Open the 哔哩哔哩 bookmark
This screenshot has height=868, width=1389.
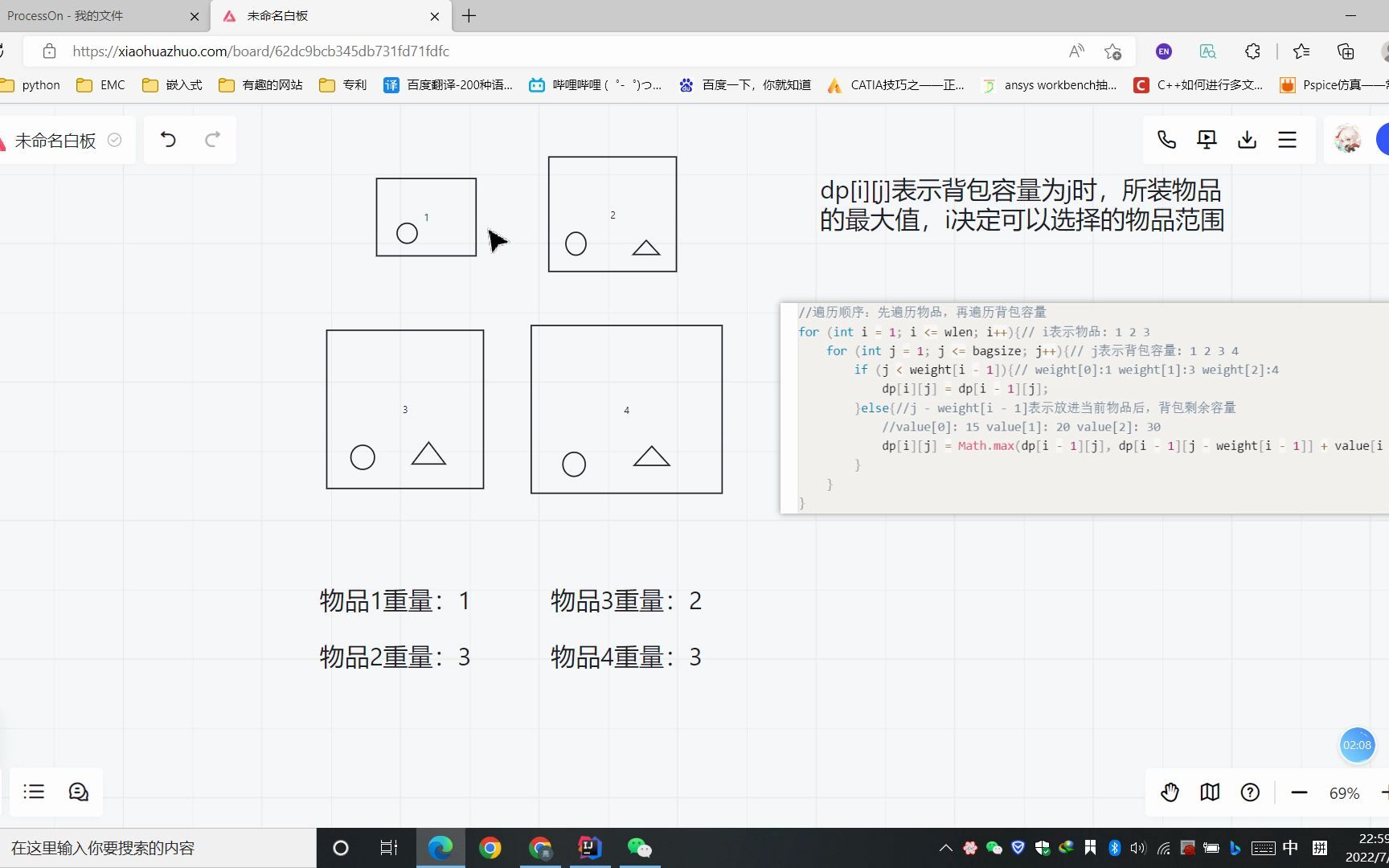pos(595,84)
